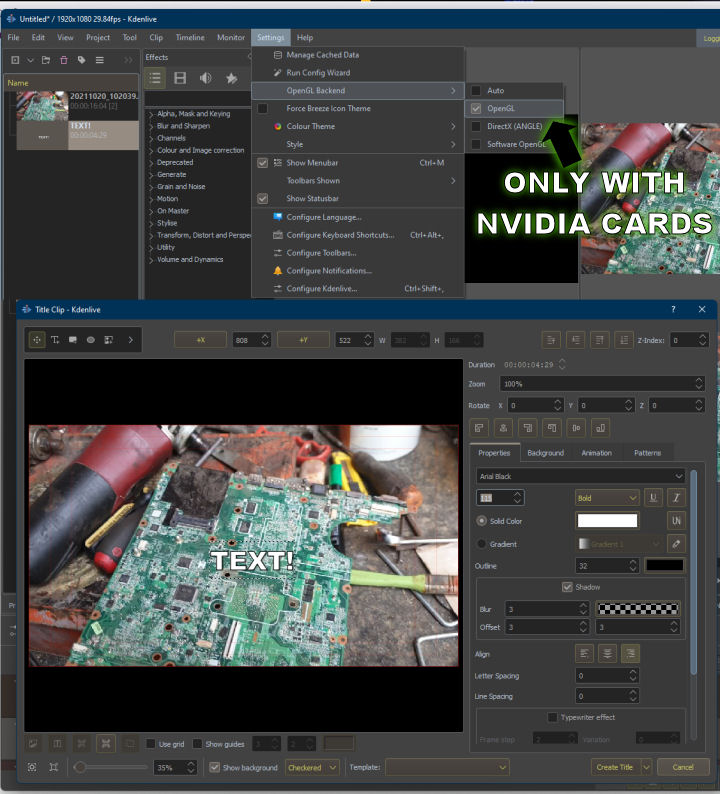720x794 pixels.
Task: Toggle the Shadow checkbox
Action: point(567,587)
